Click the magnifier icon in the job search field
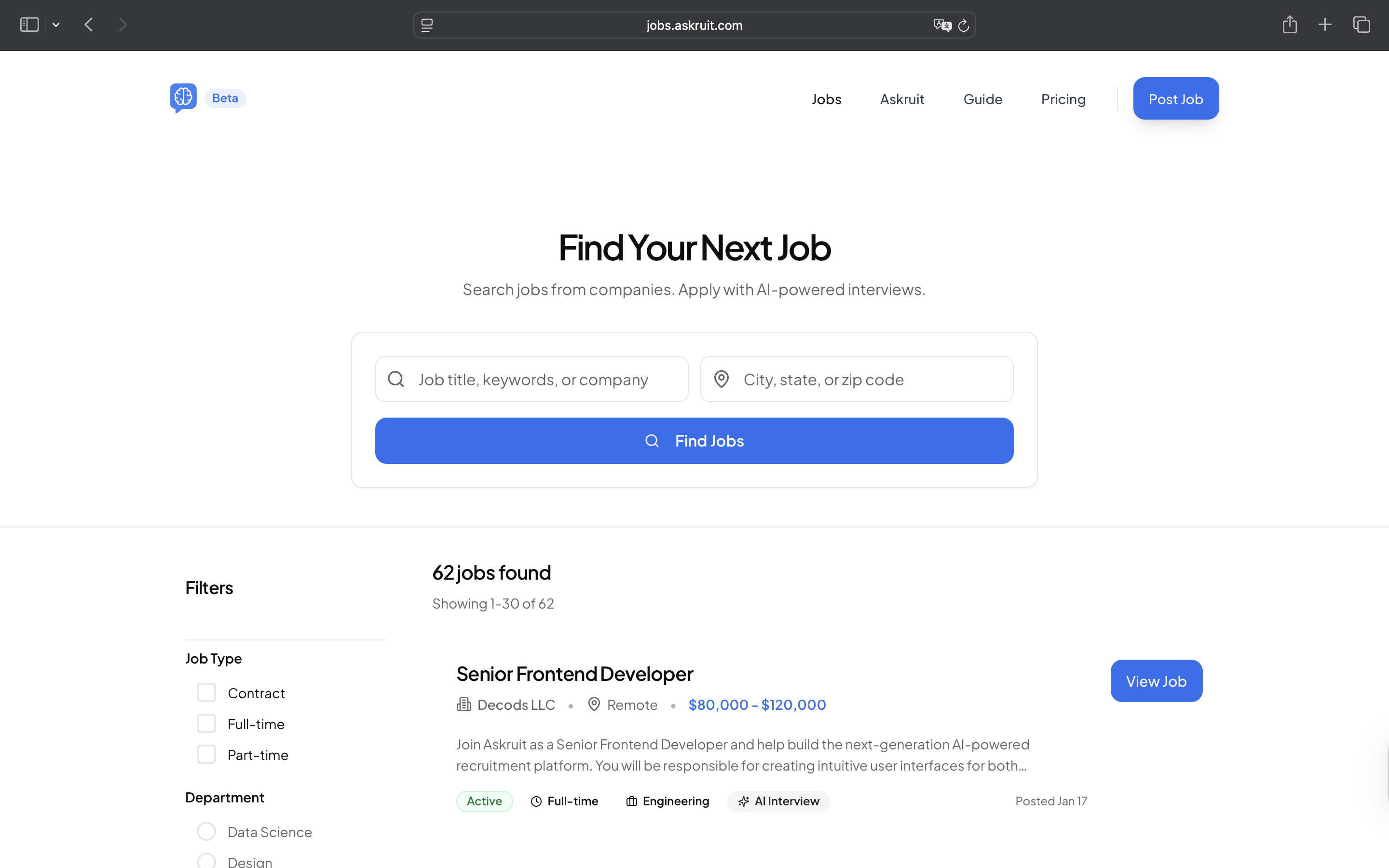This screenshot has height=868, width=1389. [396, 379]
